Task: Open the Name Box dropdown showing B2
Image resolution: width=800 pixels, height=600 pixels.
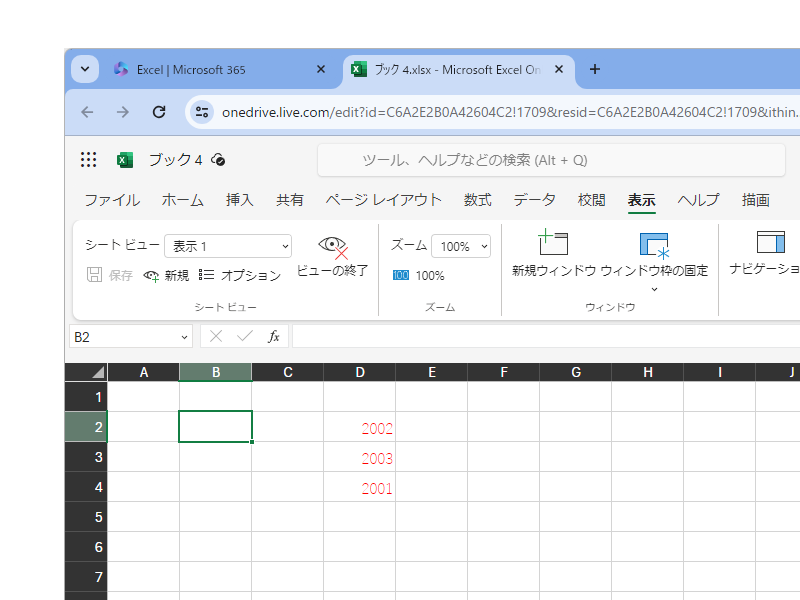Action: click(183, 336)
